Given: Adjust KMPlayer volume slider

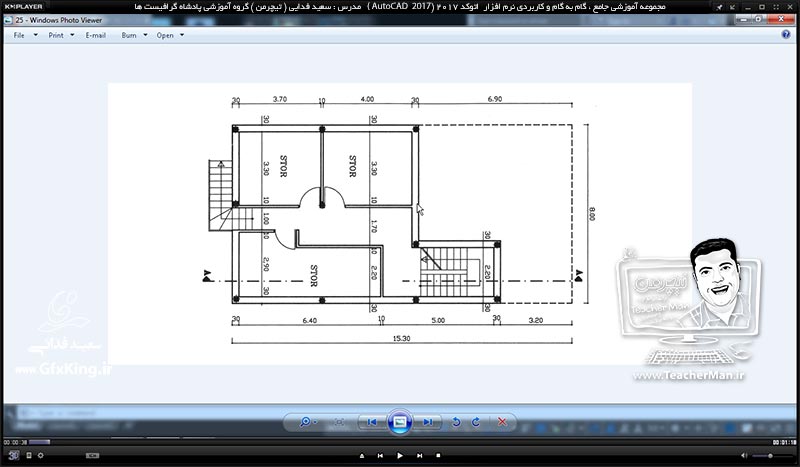Looking at the screenshot, I should click(770, 455).
